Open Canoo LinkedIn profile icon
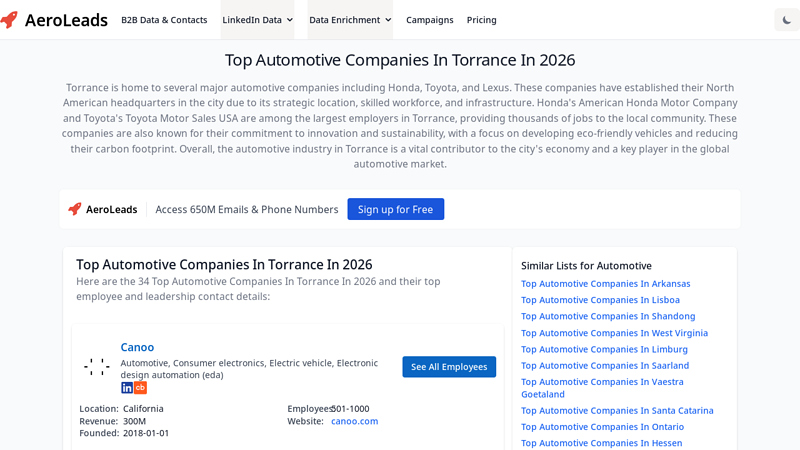The width and height of the screenshot is (800, 450). (x=127, y=388)
